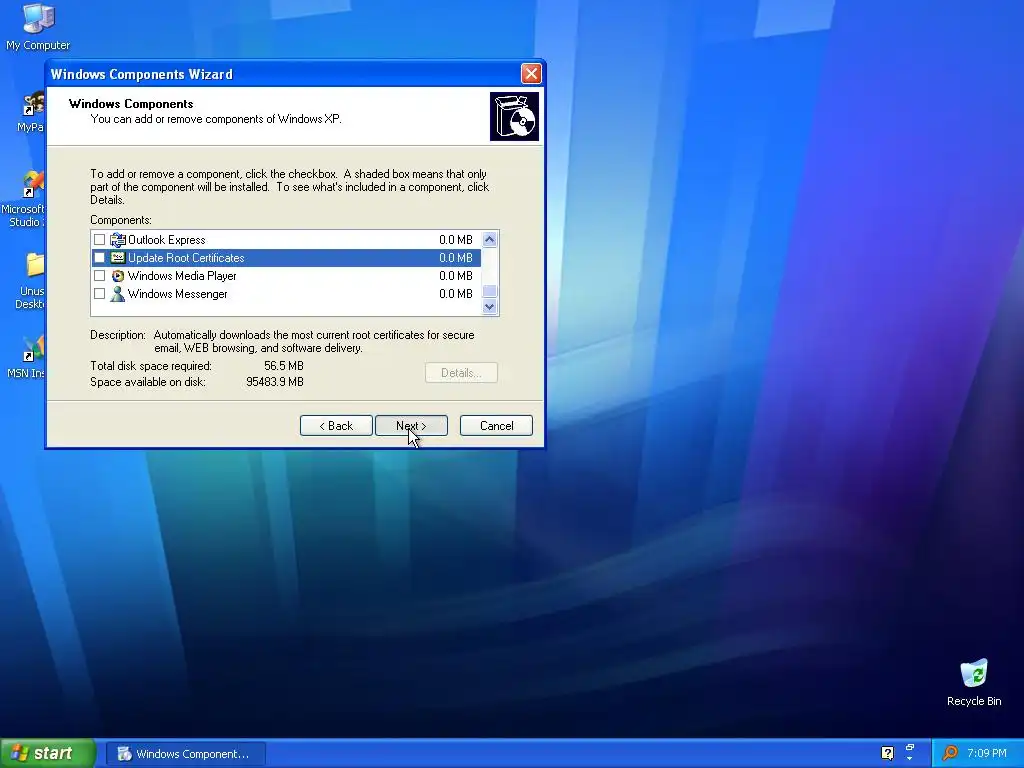Screen dimensions: 1024x768
Task: Proceed with the Next button
Action: tap(411, 426)
